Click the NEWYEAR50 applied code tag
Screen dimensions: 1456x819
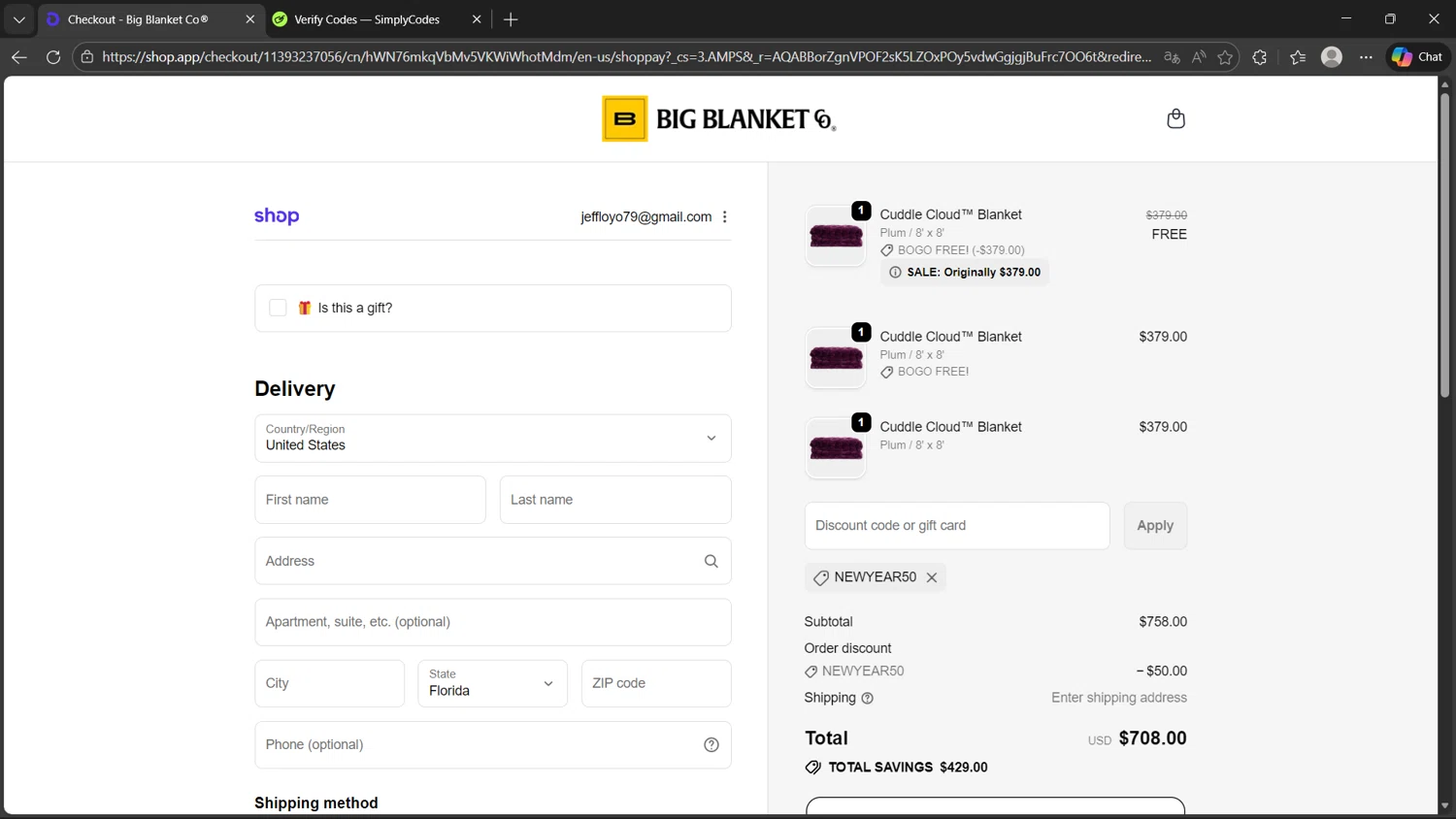876,577
